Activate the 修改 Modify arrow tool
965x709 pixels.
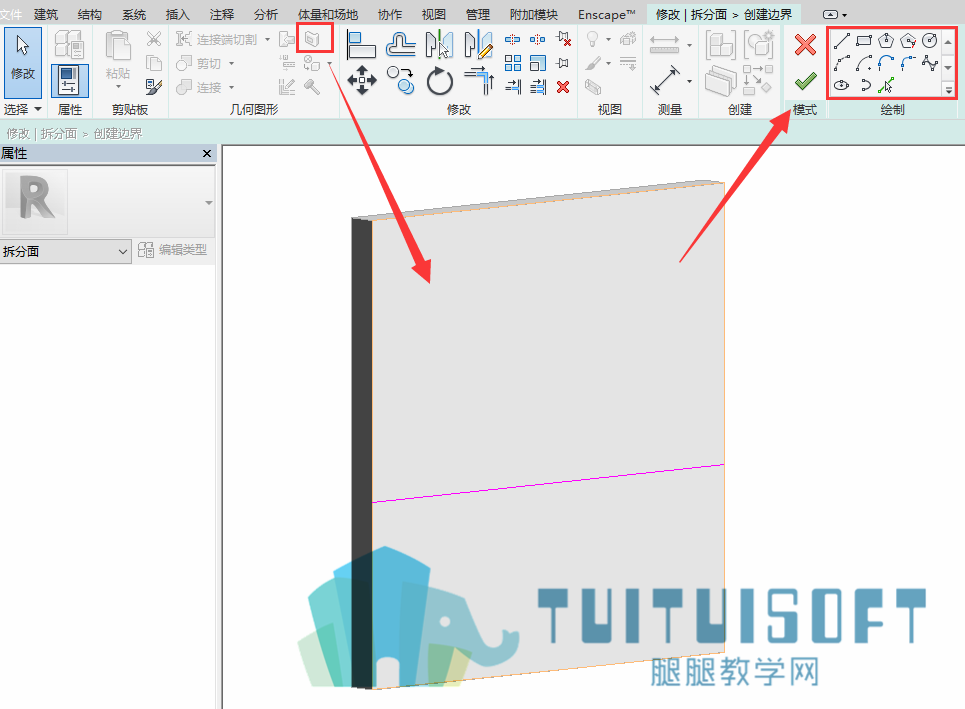click(x=23, y=62)
